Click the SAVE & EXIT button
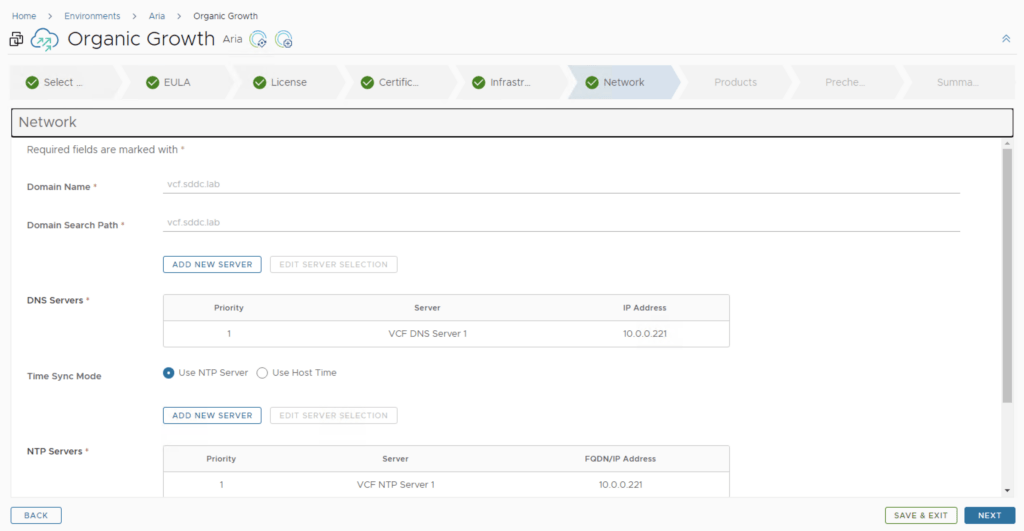 coord(920,515)
